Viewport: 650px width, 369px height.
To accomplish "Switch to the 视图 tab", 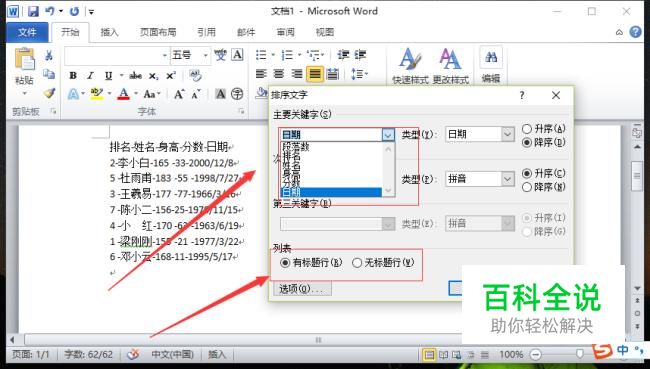I will (x=325, y=32).
